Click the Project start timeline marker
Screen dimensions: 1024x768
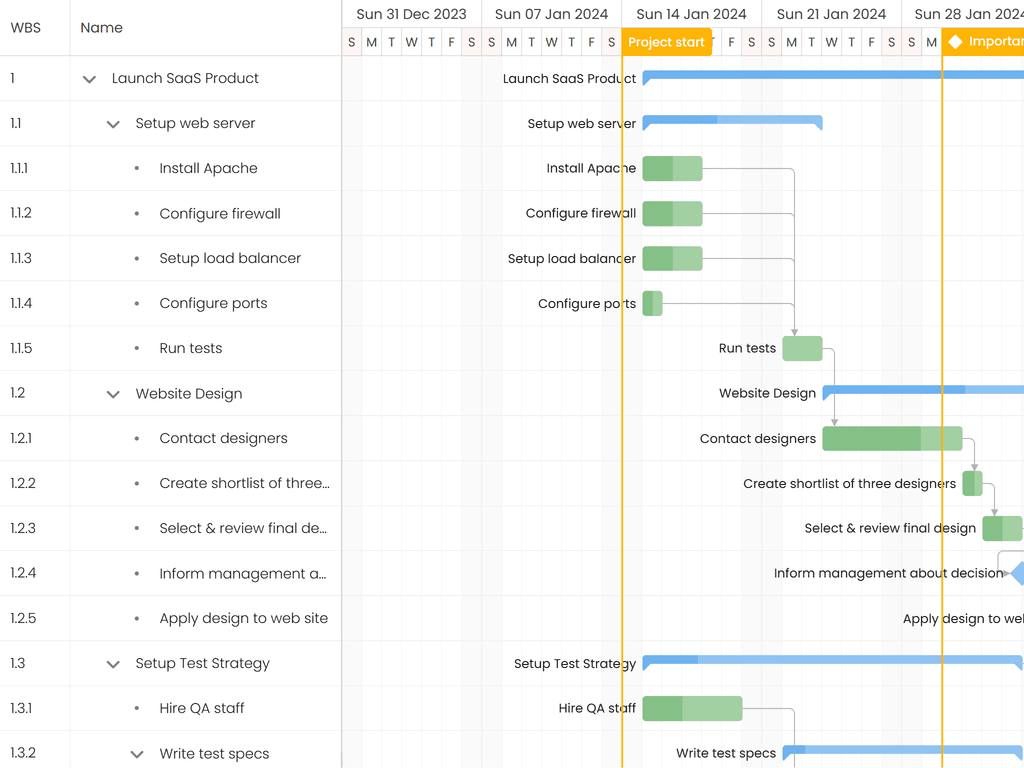tap(666, 42)
